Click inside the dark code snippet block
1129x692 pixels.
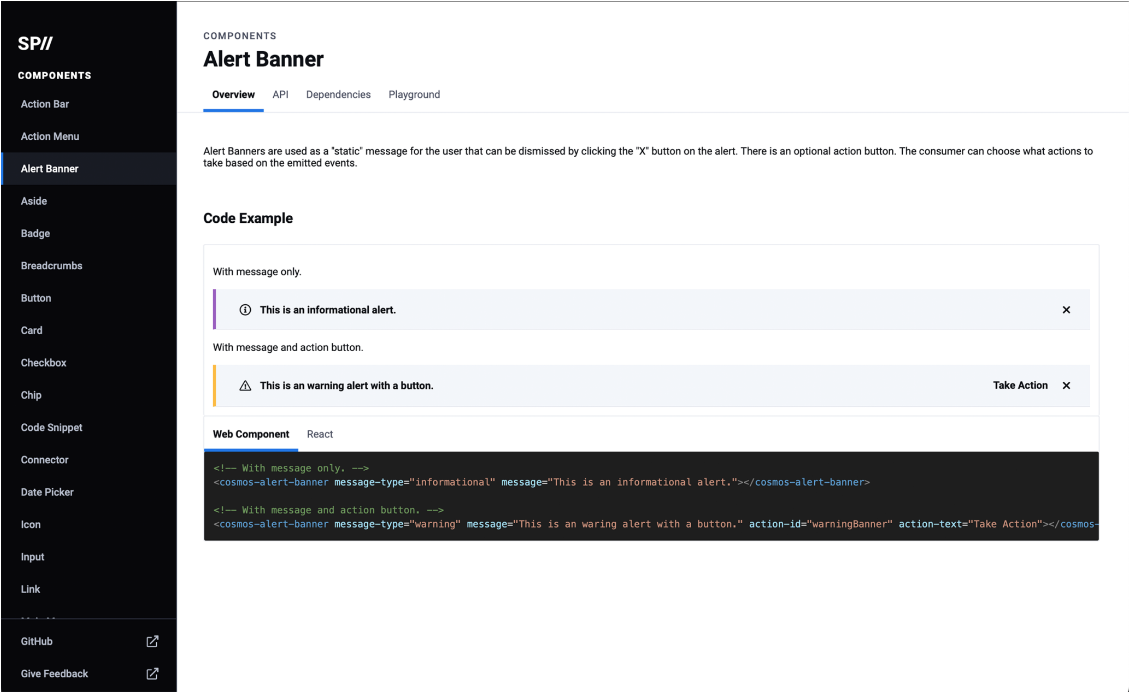650,500
